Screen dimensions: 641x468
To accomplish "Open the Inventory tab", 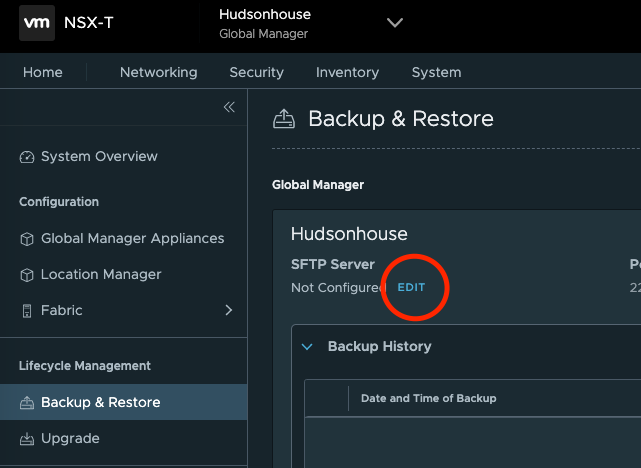I will point(347,72).
